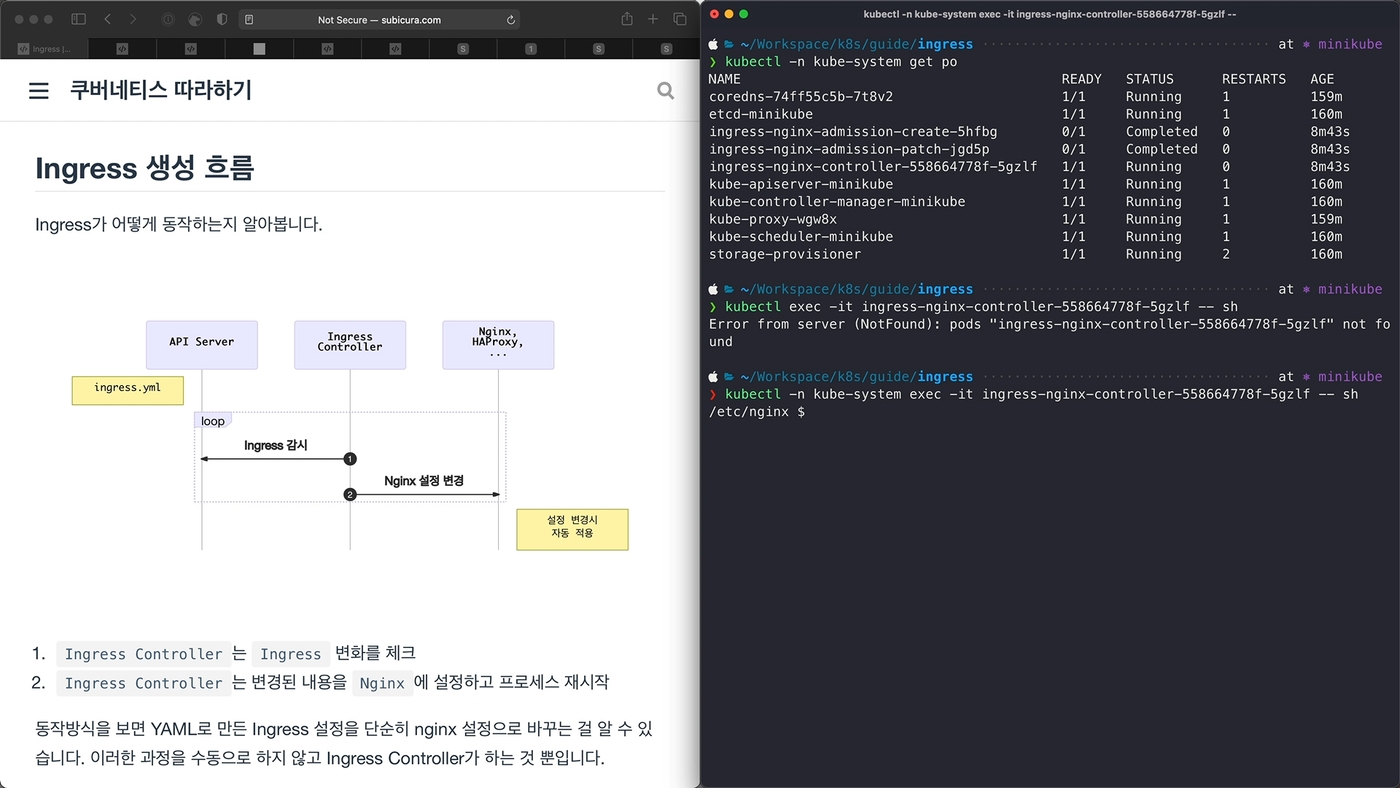Click the Ingress Controller box in the diagram
Viewport: 1400px width, 788px height.
tap(350, 345)
